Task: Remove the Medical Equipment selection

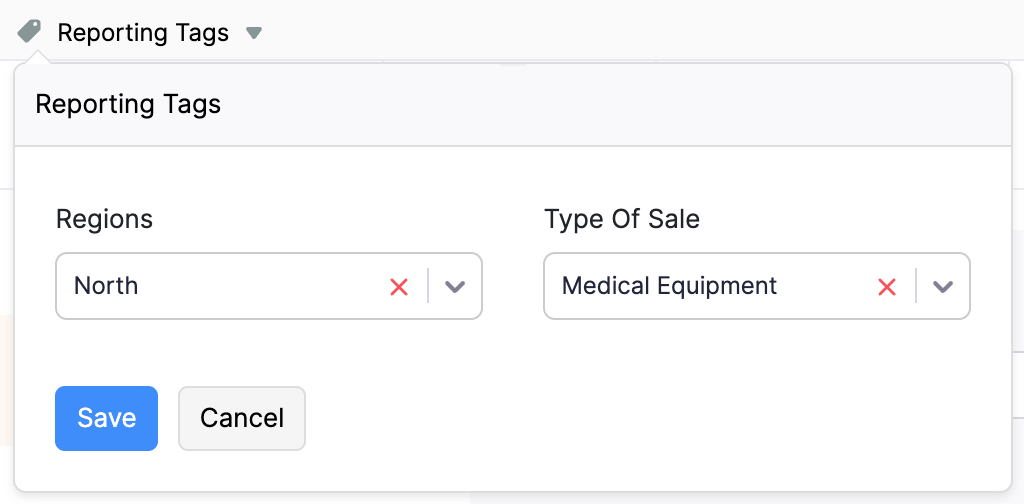Action: click(x=887, y=287)
